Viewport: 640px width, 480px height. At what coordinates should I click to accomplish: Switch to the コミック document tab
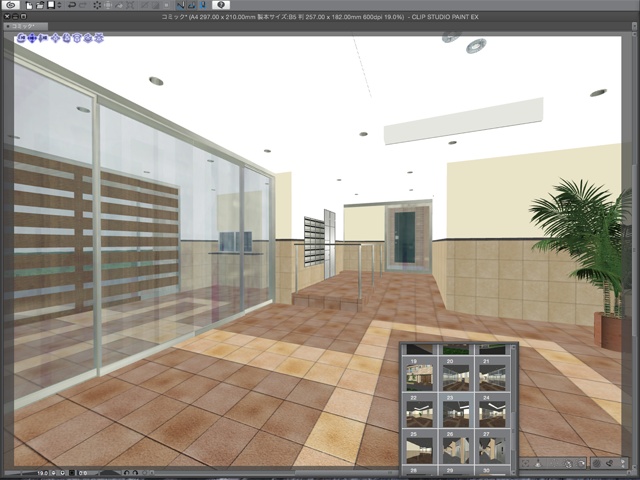pyautogui.click(x=25, y=26)
